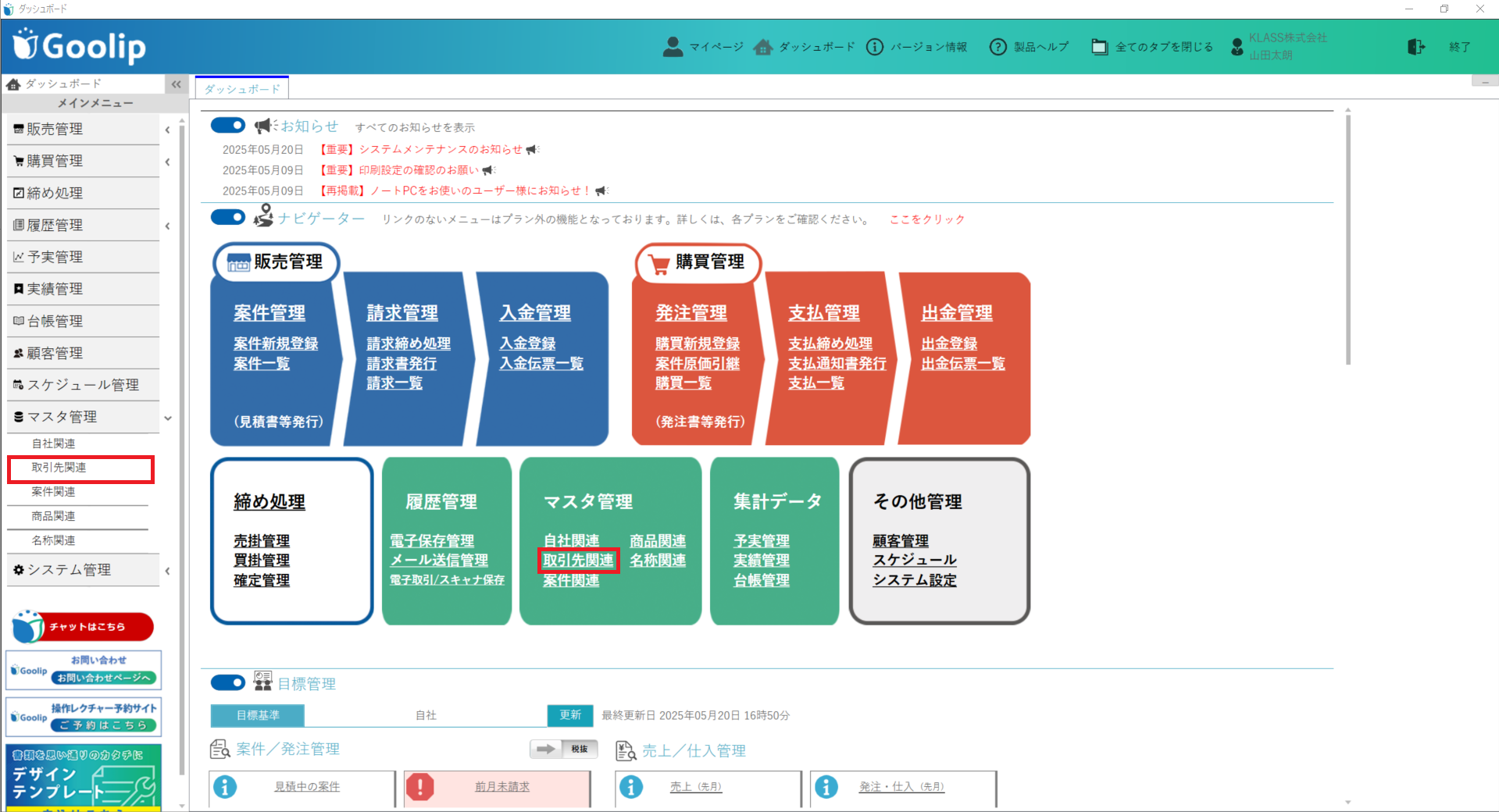Open 締め処理 in main menu

tap(83, 193)
